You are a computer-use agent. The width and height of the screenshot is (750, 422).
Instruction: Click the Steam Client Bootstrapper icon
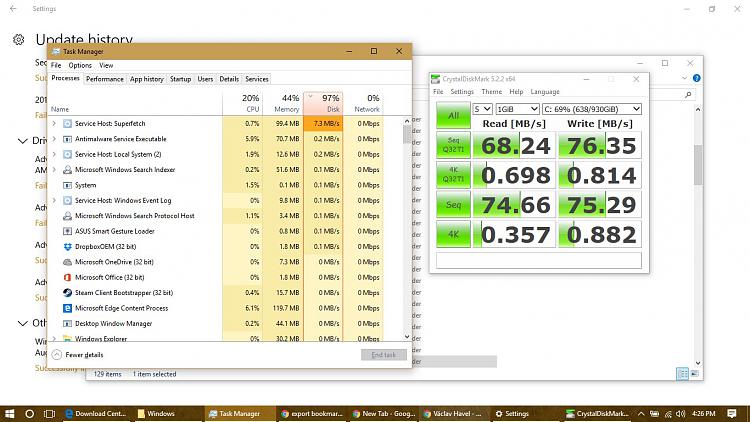pos(67,292)
